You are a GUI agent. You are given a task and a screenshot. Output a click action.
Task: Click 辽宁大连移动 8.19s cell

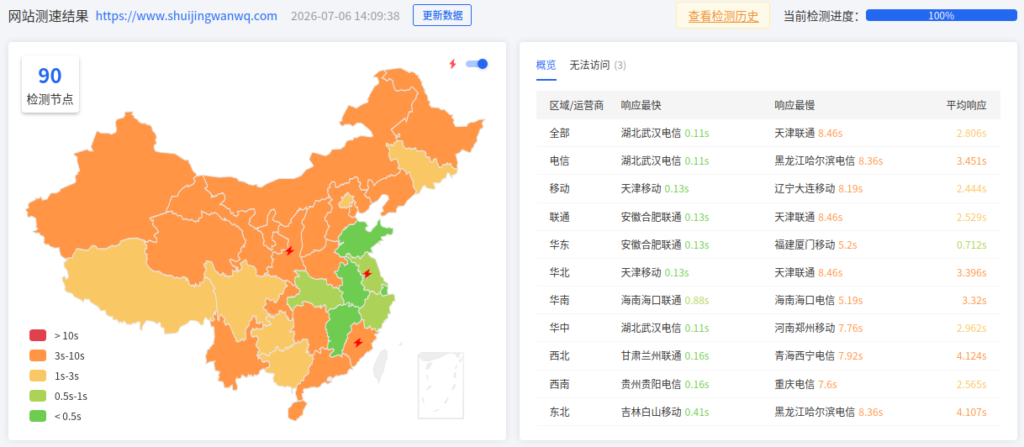point(819,189)
